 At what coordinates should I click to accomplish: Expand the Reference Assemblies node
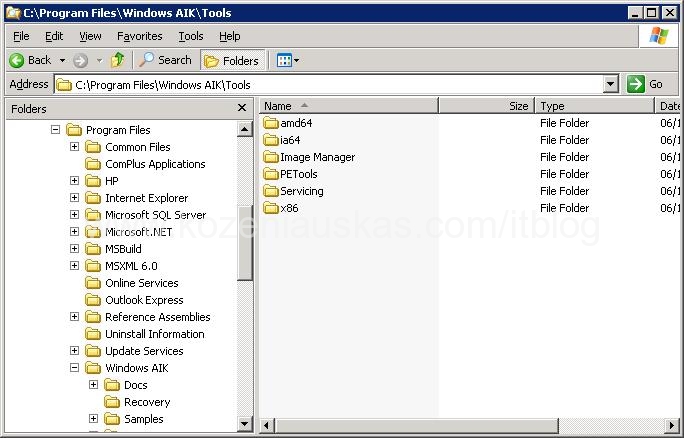coord(75,317)
